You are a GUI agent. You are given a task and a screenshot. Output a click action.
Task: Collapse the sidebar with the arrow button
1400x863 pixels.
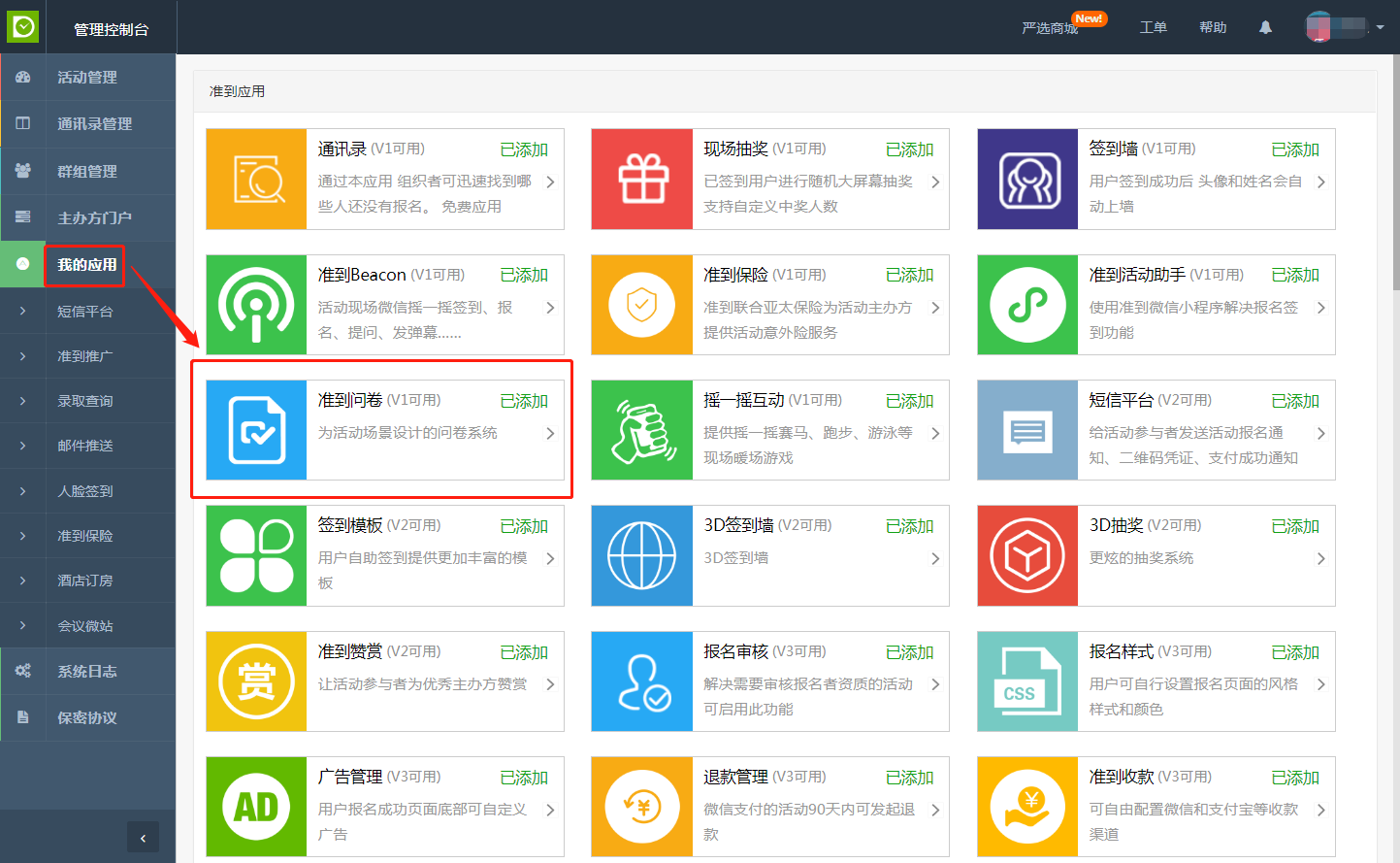tap(143, 838)
